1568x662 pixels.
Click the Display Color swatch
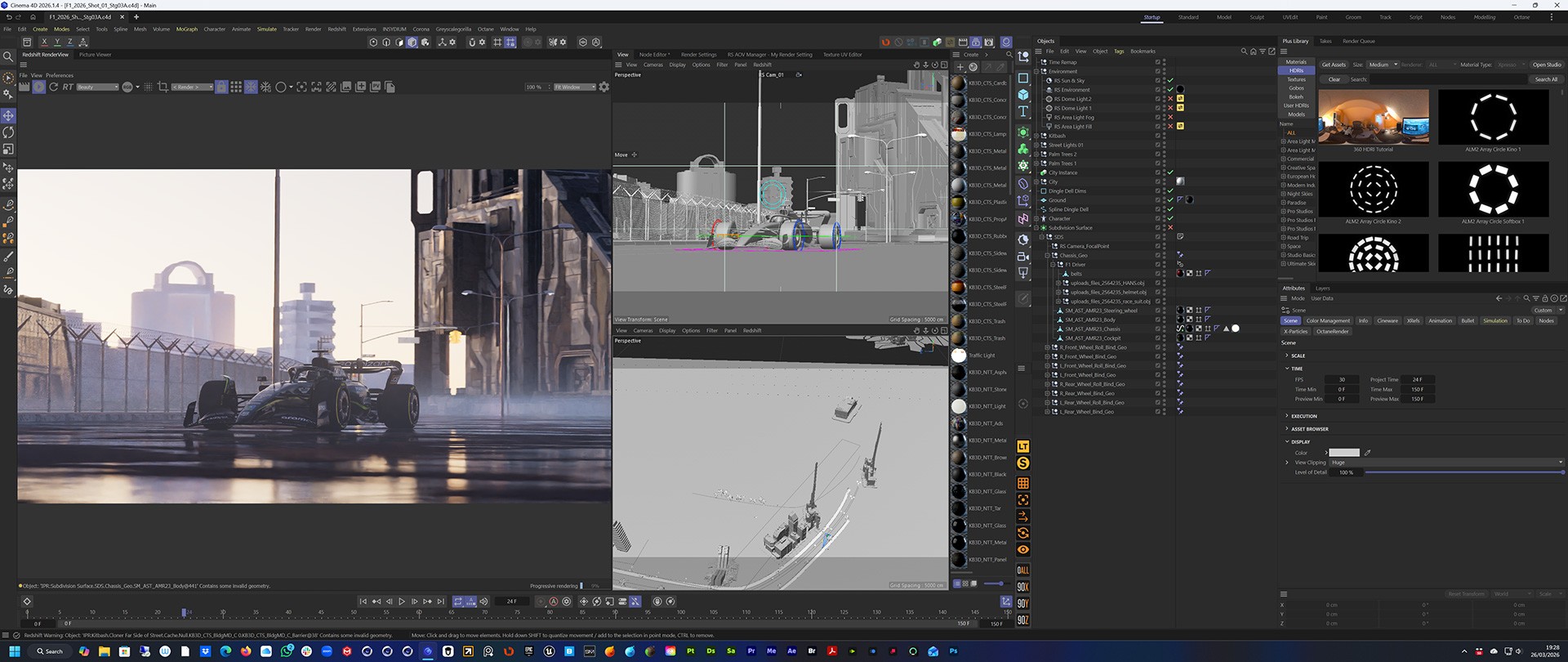point(1343,453)
